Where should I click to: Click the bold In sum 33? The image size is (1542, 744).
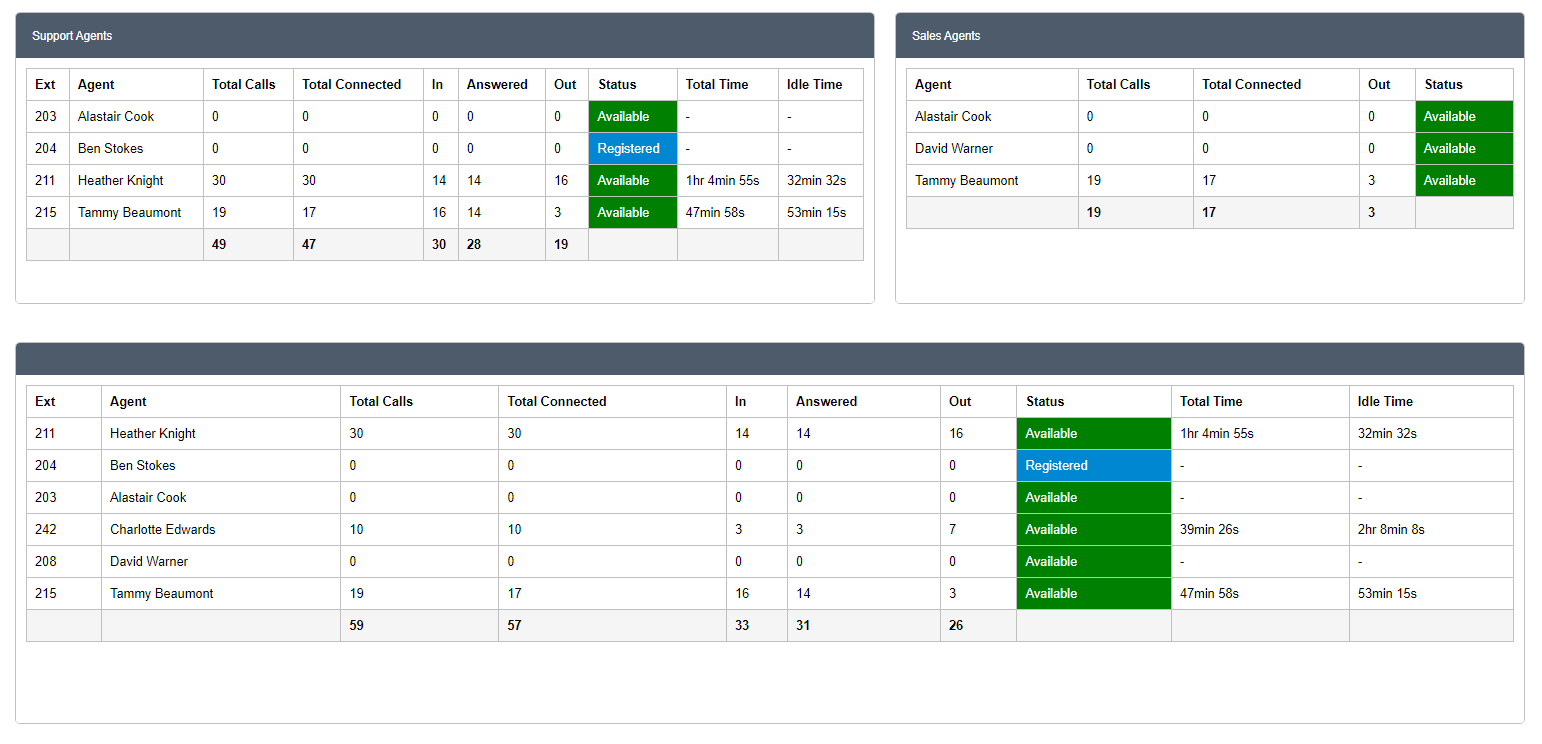[742, 626]
